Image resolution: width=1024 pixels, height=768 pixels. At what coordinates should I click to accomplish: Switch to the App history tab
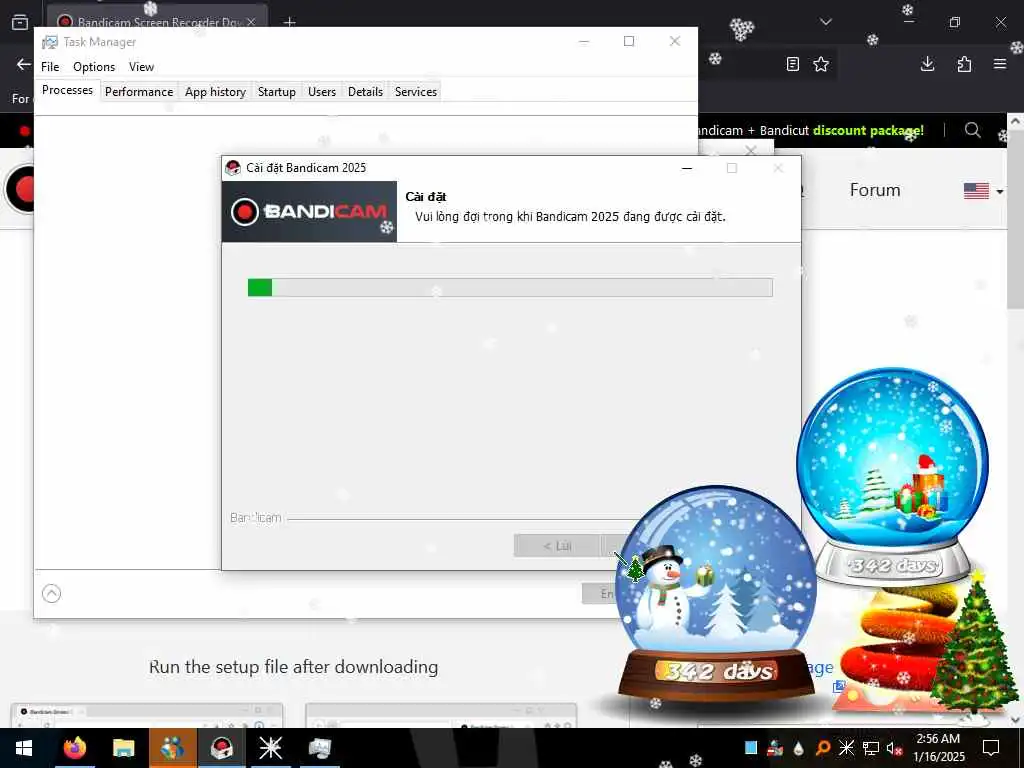(x=215, y=92)
